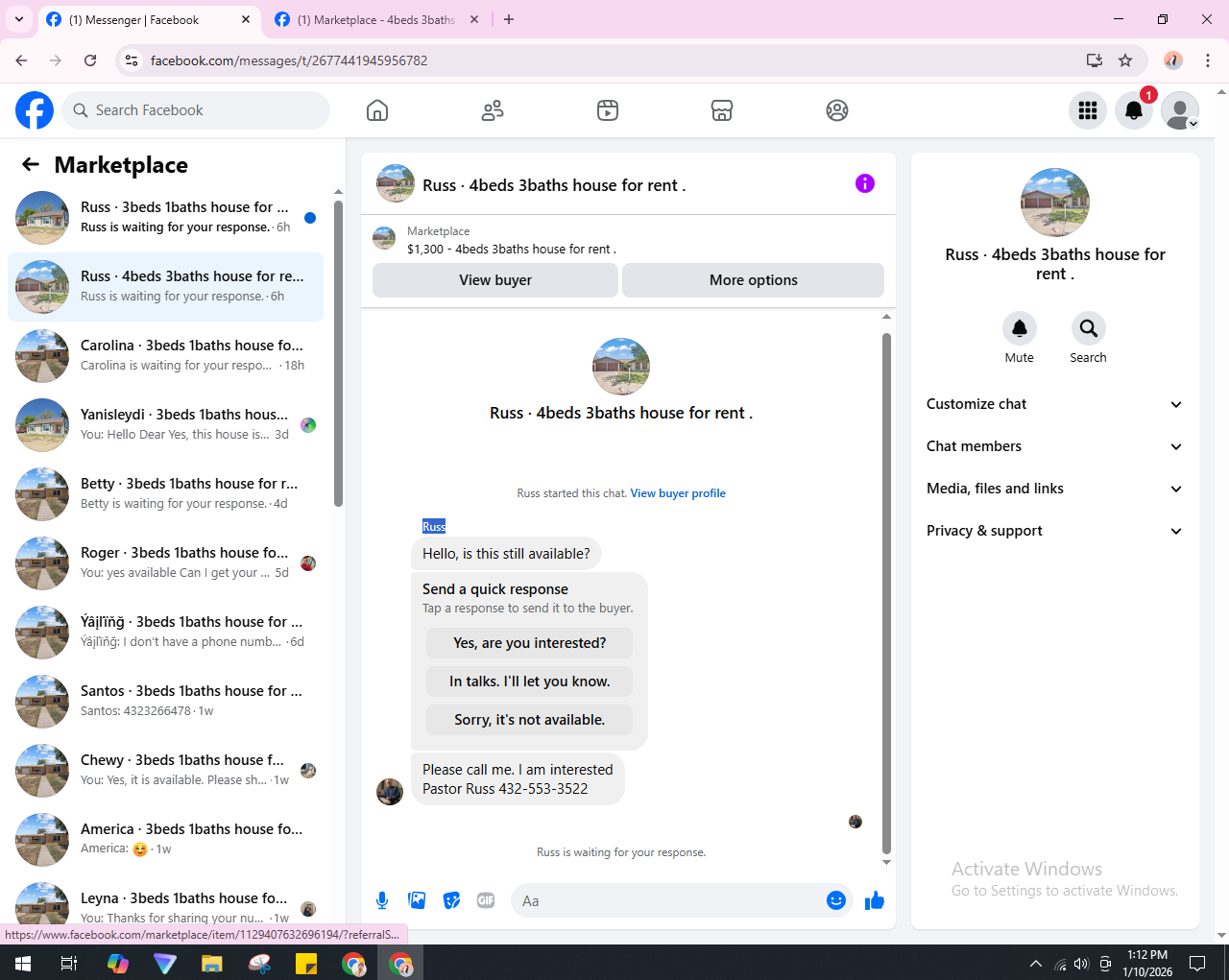Click the chat messages scrollbar
The height and width of the screenshot is (980, 1229).
(886, 593)
